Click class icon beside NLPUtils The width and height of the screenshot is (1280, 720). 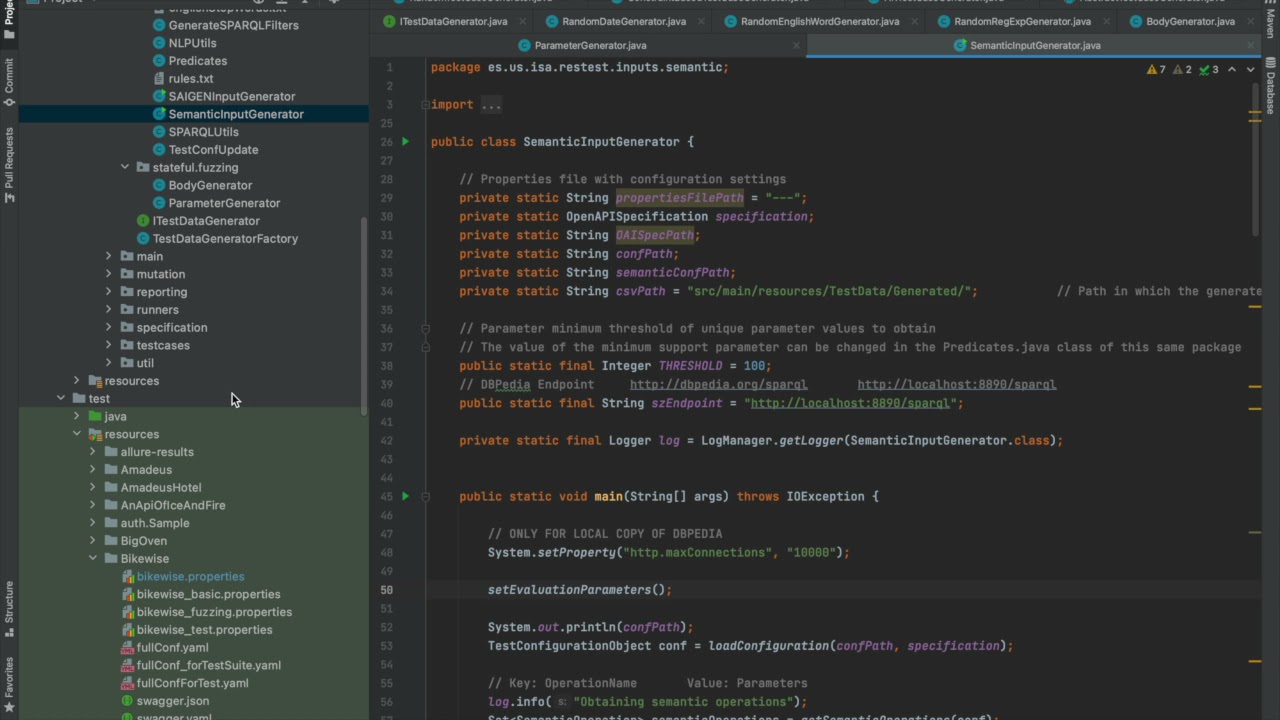(159, 43)
